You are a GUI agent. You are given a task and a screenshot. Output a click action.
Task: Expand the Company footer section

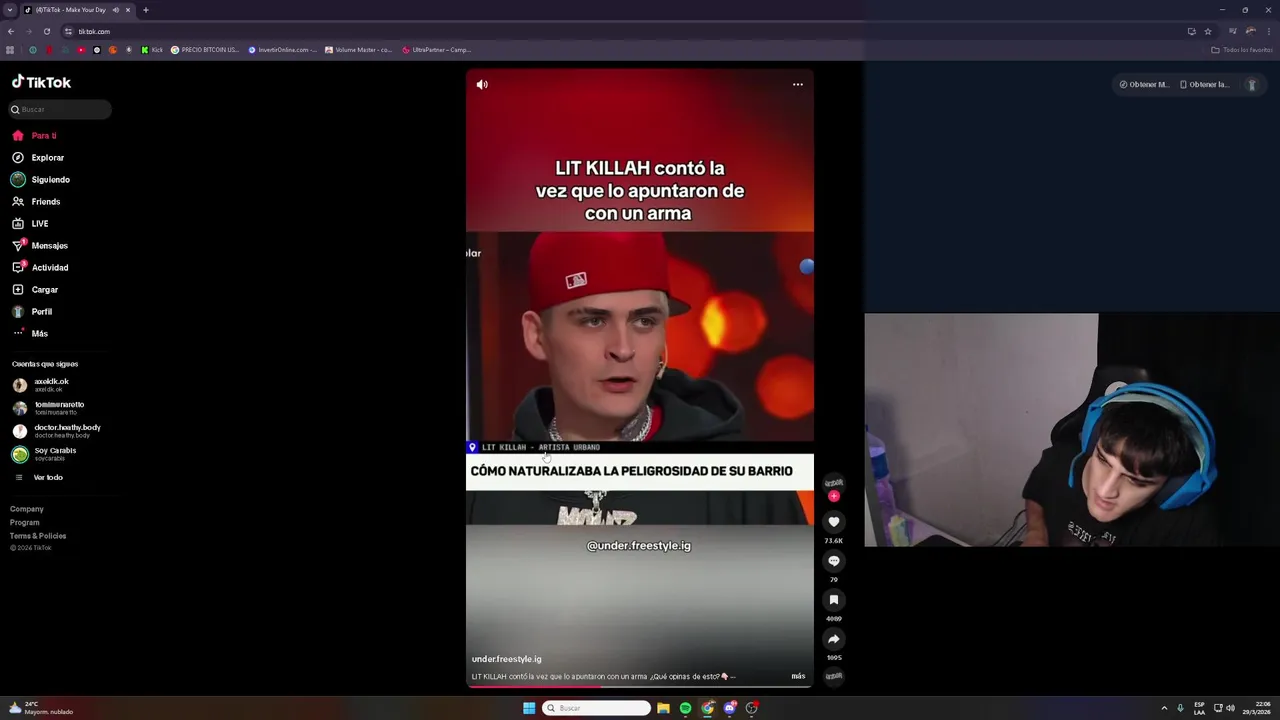(x=27, y=509)
